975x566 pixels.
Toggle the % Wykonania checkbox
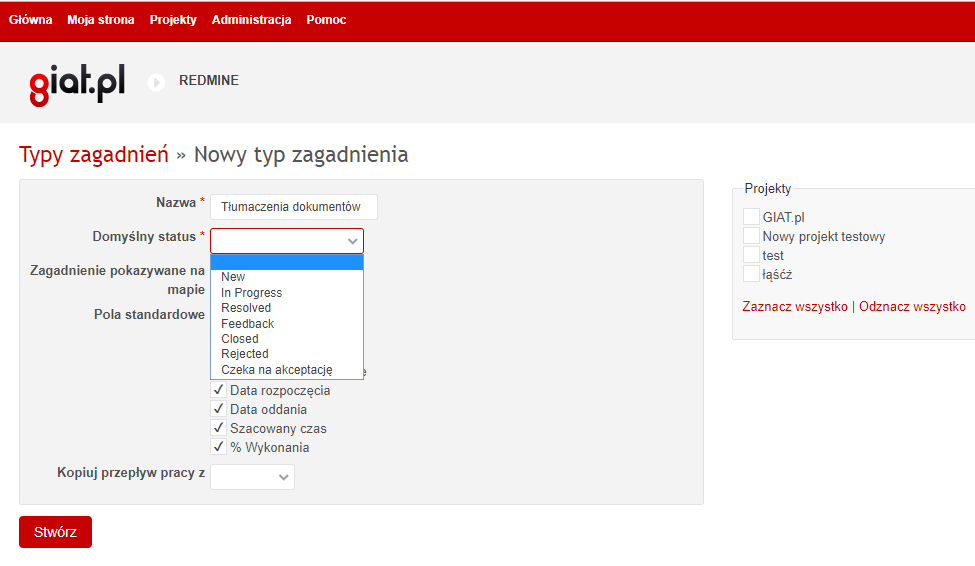[x=218, y=447]
